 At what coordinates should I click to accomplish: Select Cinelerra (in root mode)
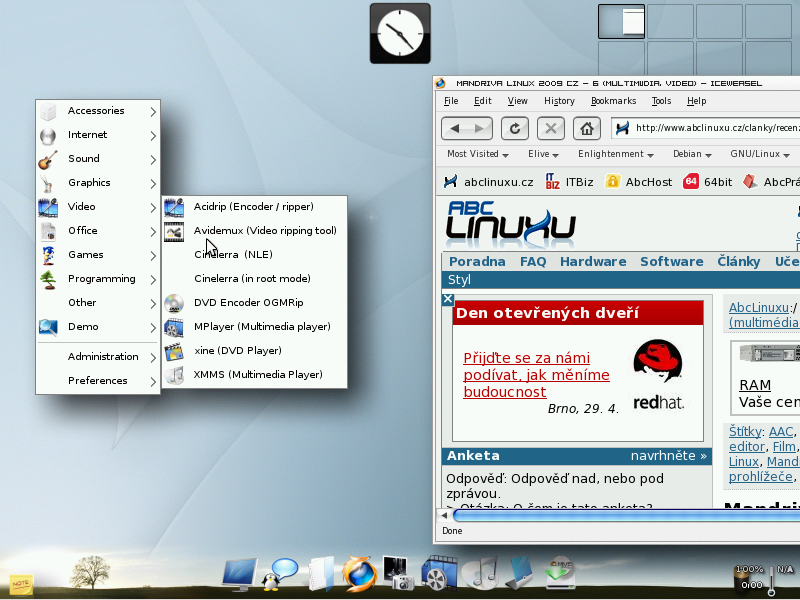coord(255,279)
